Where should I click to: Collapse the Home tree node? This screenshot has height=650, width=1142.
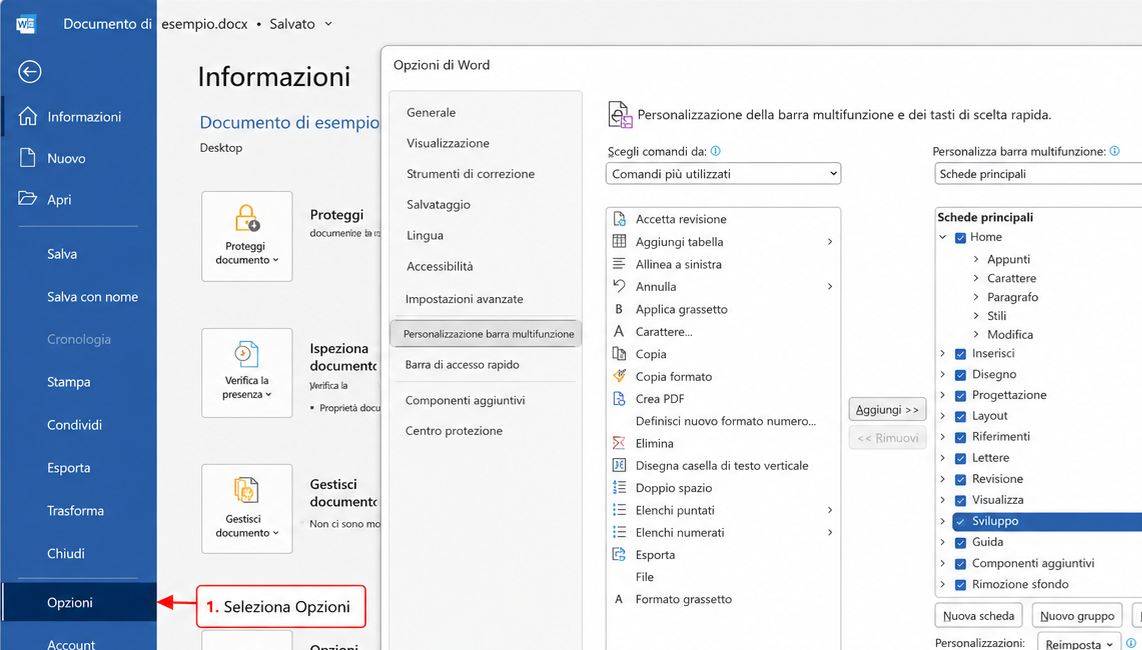pyautogui.click(x=943, y=237)
